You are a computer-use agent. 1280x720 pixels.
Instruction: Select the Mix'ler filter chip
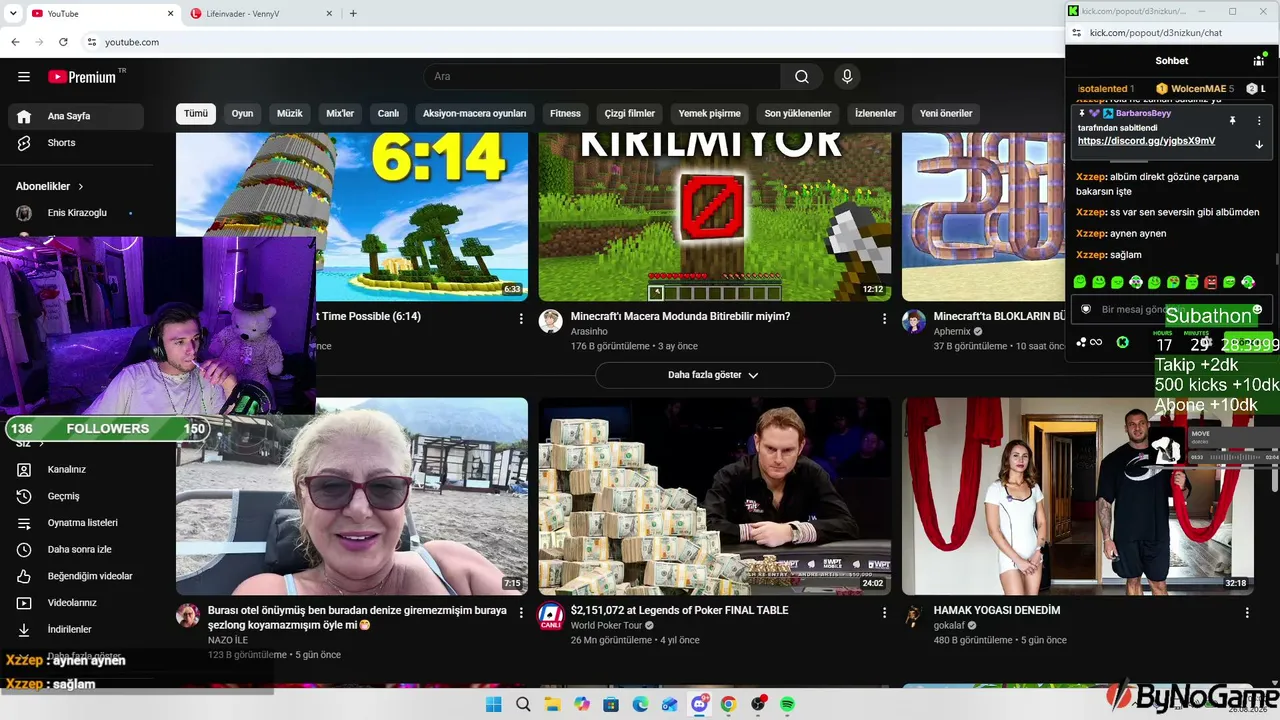[x=340, y=114]
